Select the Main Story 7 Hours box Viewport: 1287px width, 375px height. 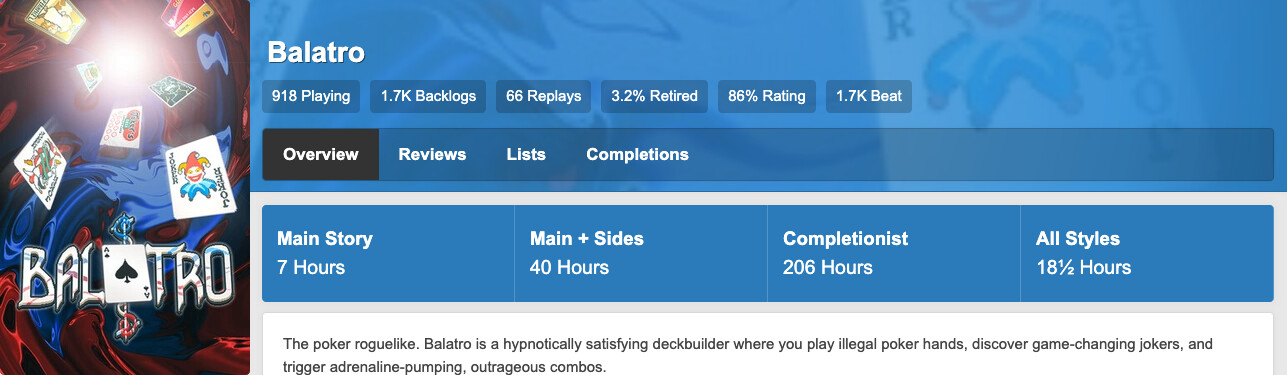click(388, 253)
